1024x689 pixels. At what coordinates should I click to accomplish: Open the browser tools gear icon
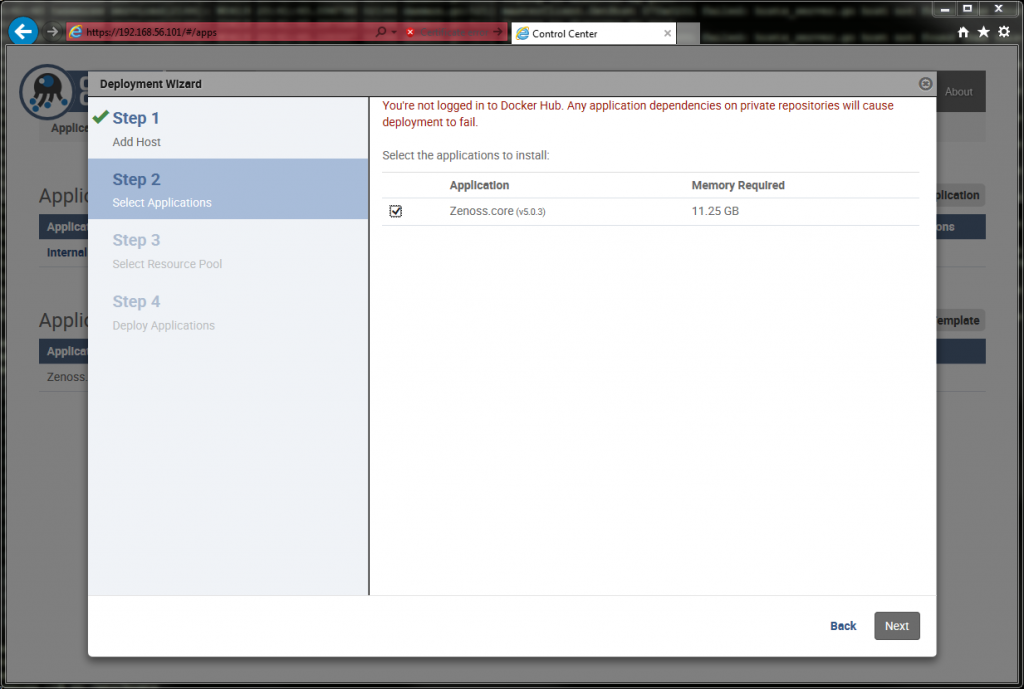pos(1004,32)
